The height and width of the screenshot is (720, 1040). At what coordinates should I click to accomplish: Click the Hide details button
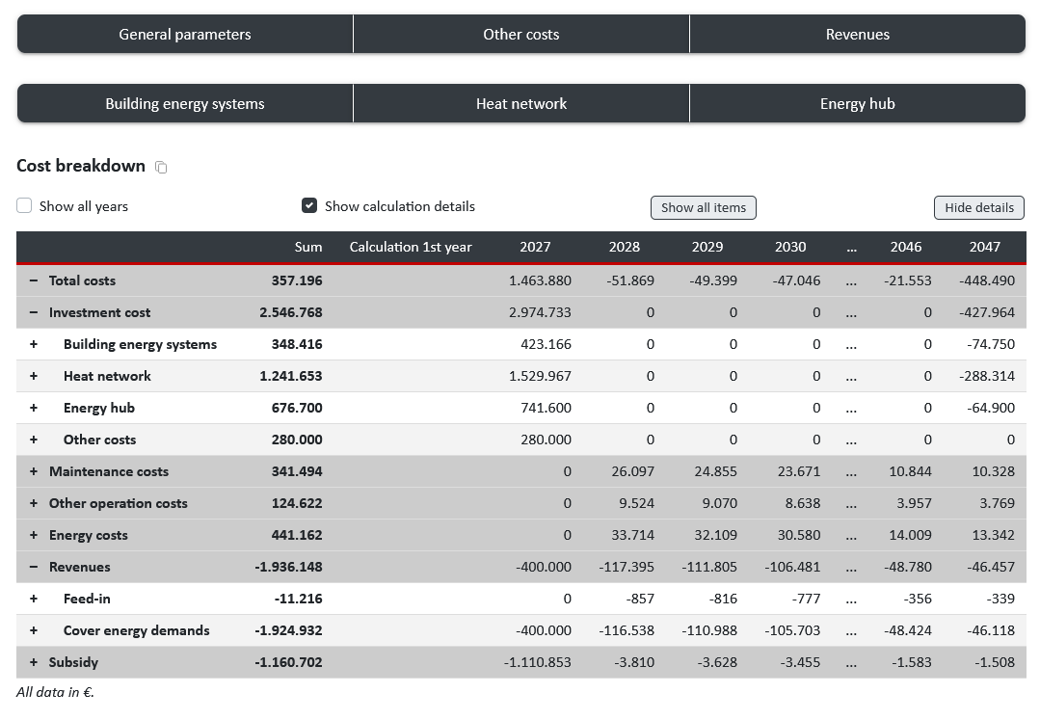979,208
